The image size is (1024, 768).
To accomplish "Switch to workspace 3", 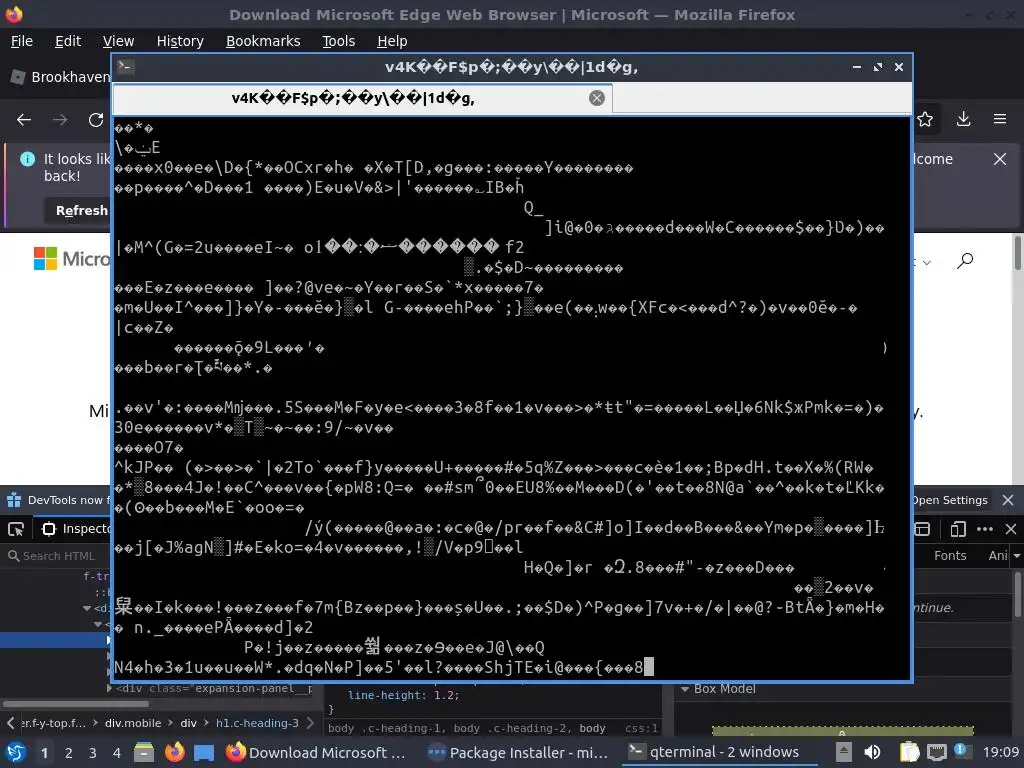I will [93, 753].
